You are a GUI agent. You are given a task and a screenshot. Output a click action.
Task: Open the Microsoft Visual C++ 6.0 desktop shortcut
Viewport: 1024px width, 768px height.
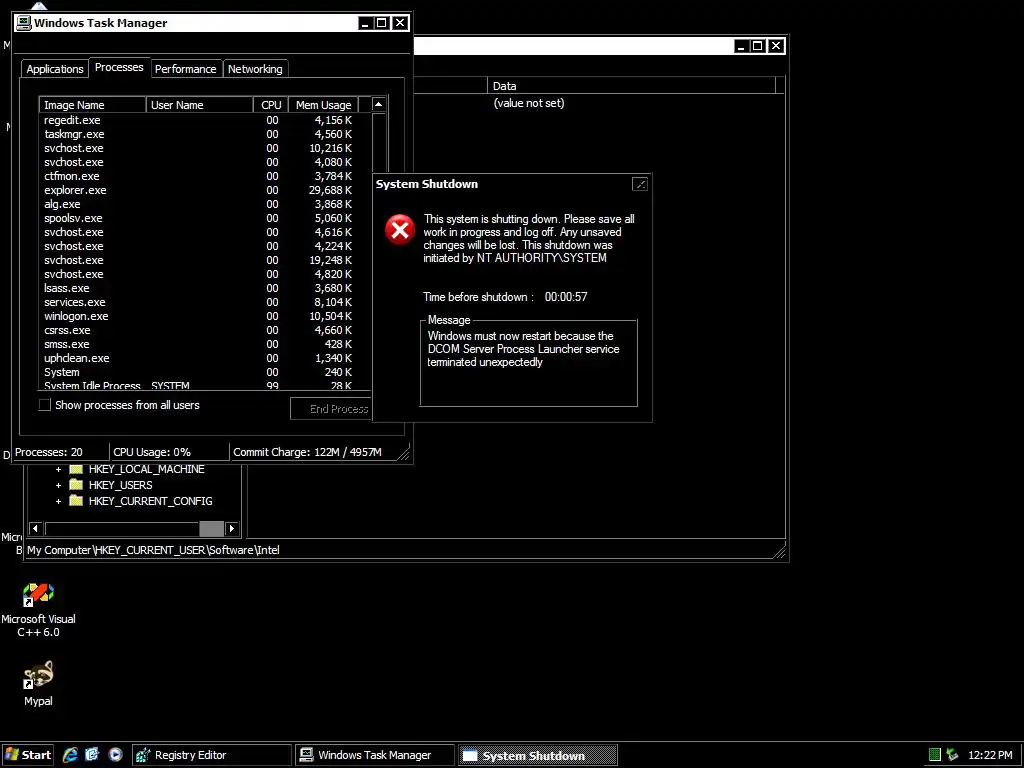38,610
